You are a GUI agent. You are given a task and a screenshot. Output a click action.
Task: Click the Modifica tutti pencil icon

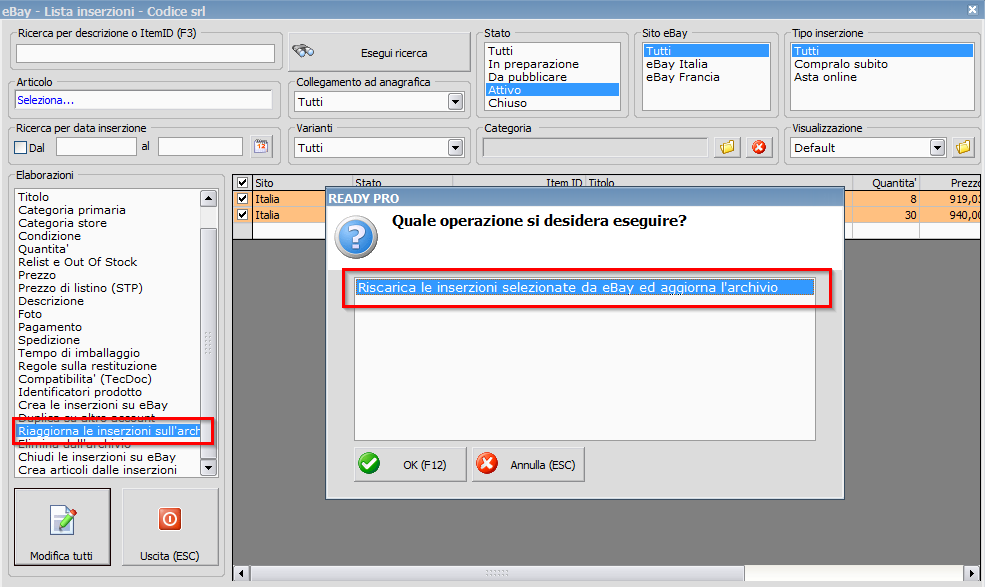(x=63, y=520)
